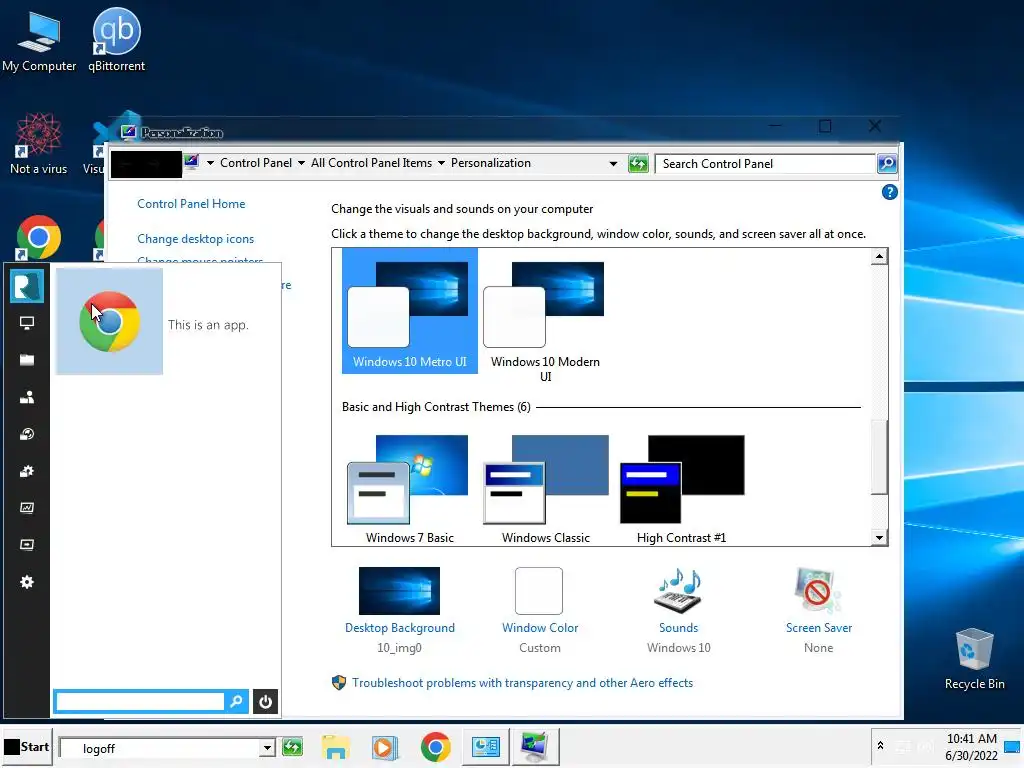Click All Control Panel Items breadcrumb
Image resolution: width=1024 pixels, height=768 pixels.
pos(372,163)
